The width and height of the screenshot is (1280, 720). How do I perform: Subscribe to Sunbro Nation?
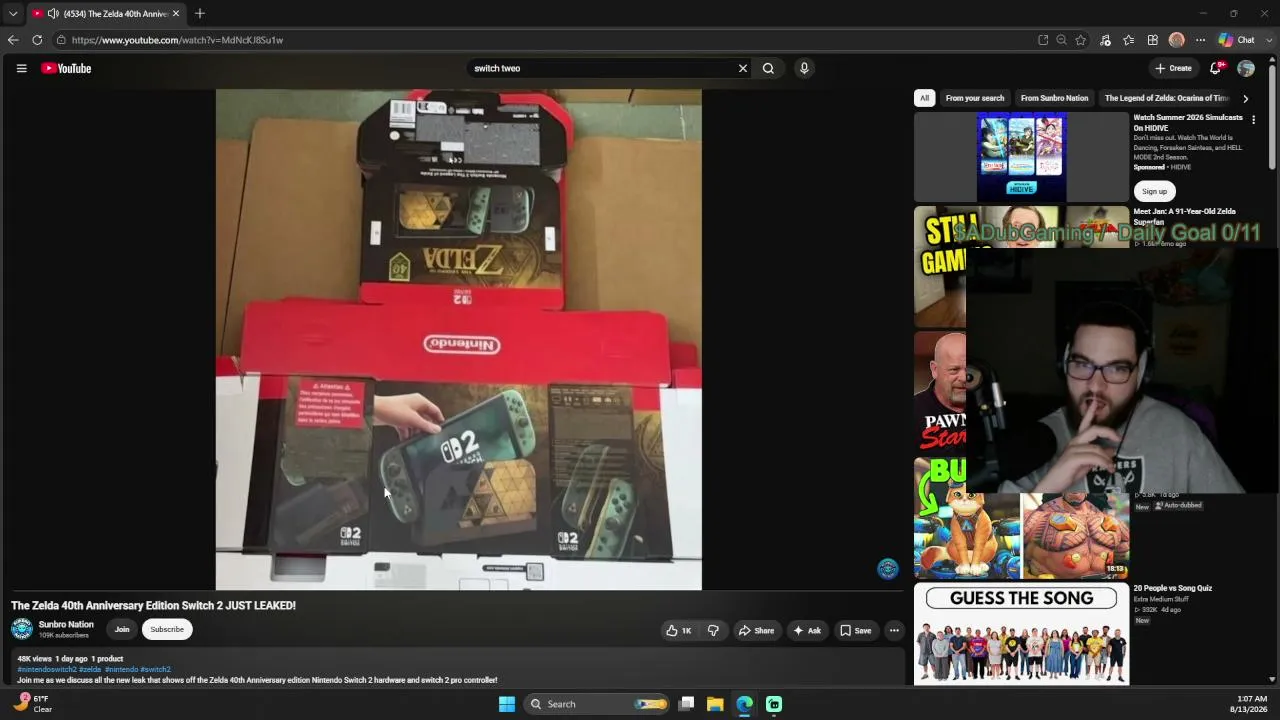pos(167,629)
